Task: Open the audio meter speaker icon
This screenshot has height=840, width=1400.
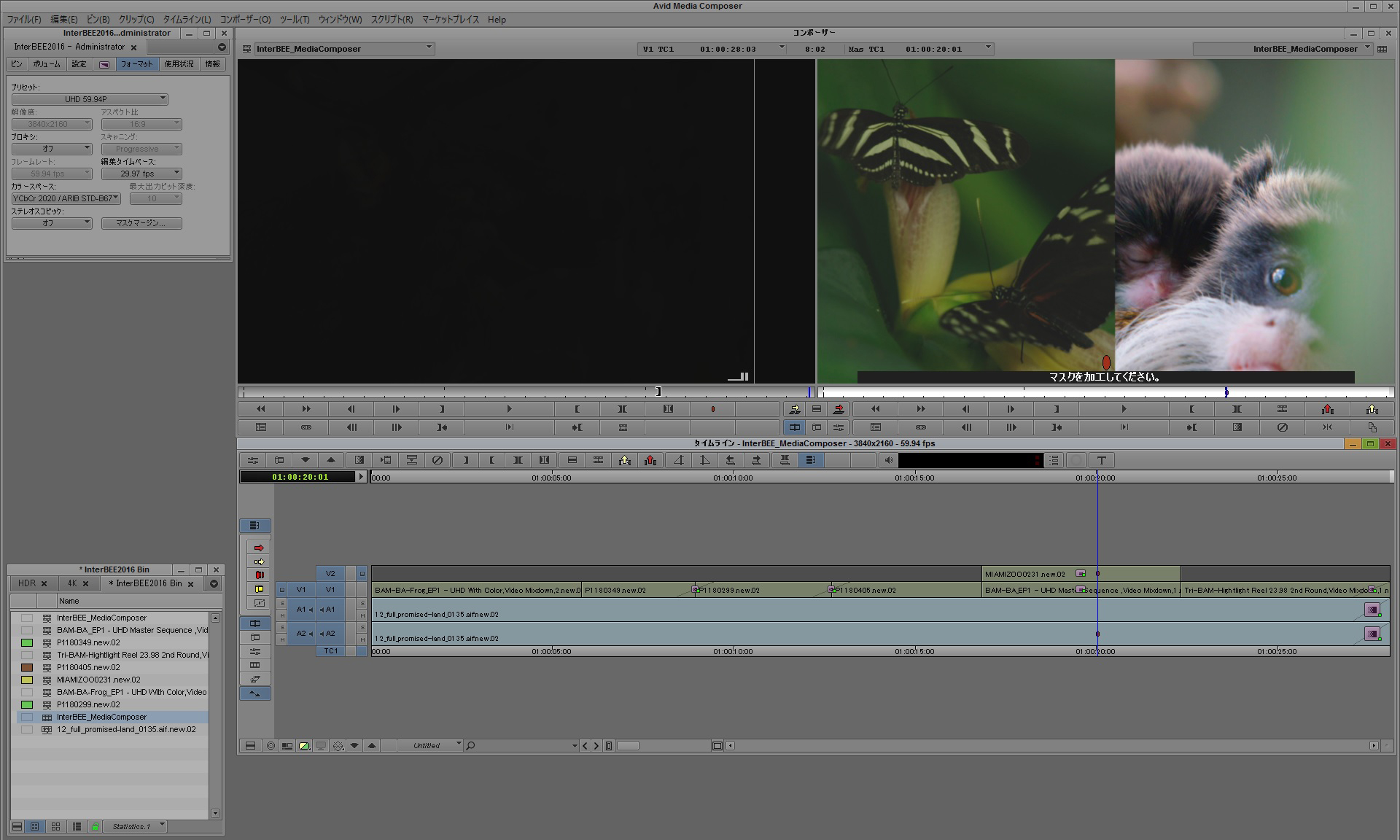Action: (888, 460)
